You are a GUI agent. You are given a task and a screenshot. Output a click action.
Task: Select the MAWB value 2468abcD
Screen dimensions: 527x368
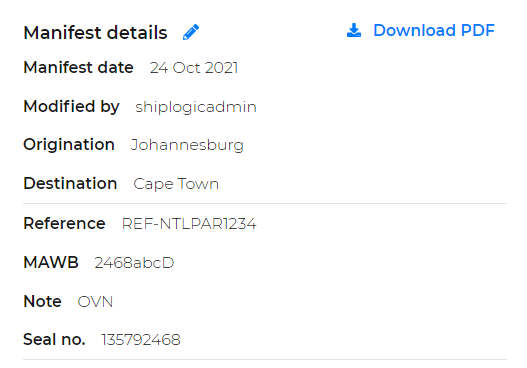134,263
